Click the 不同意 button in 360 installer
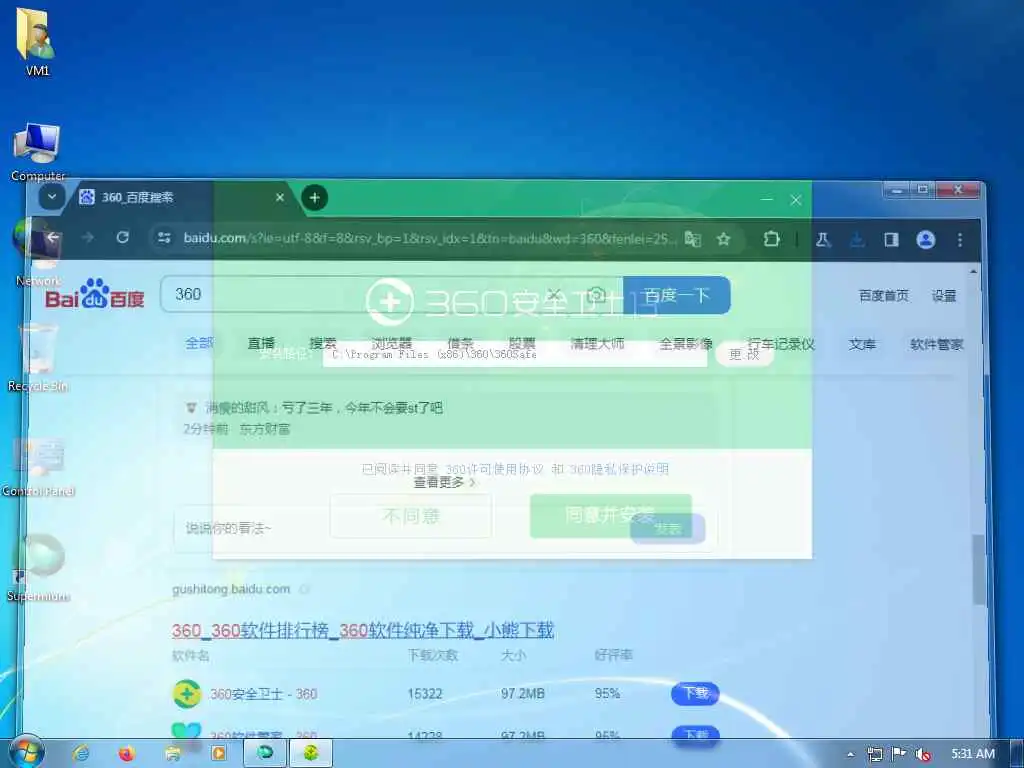This screenshot has width=1024, height=768. [411, 516]
